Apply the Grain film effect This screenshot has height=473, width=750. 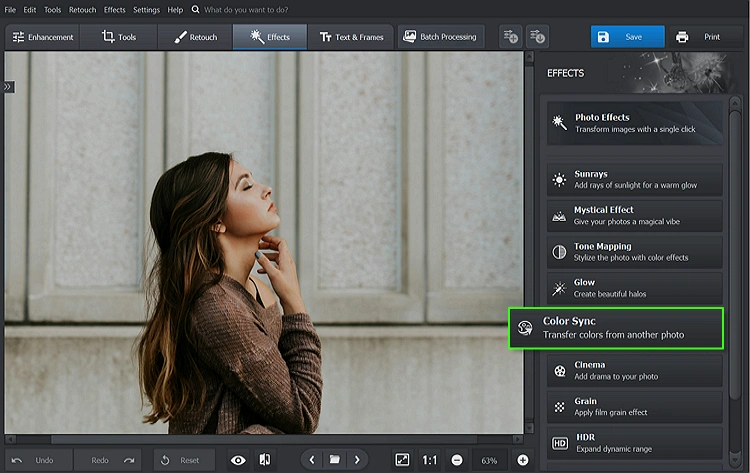[634, 407]
